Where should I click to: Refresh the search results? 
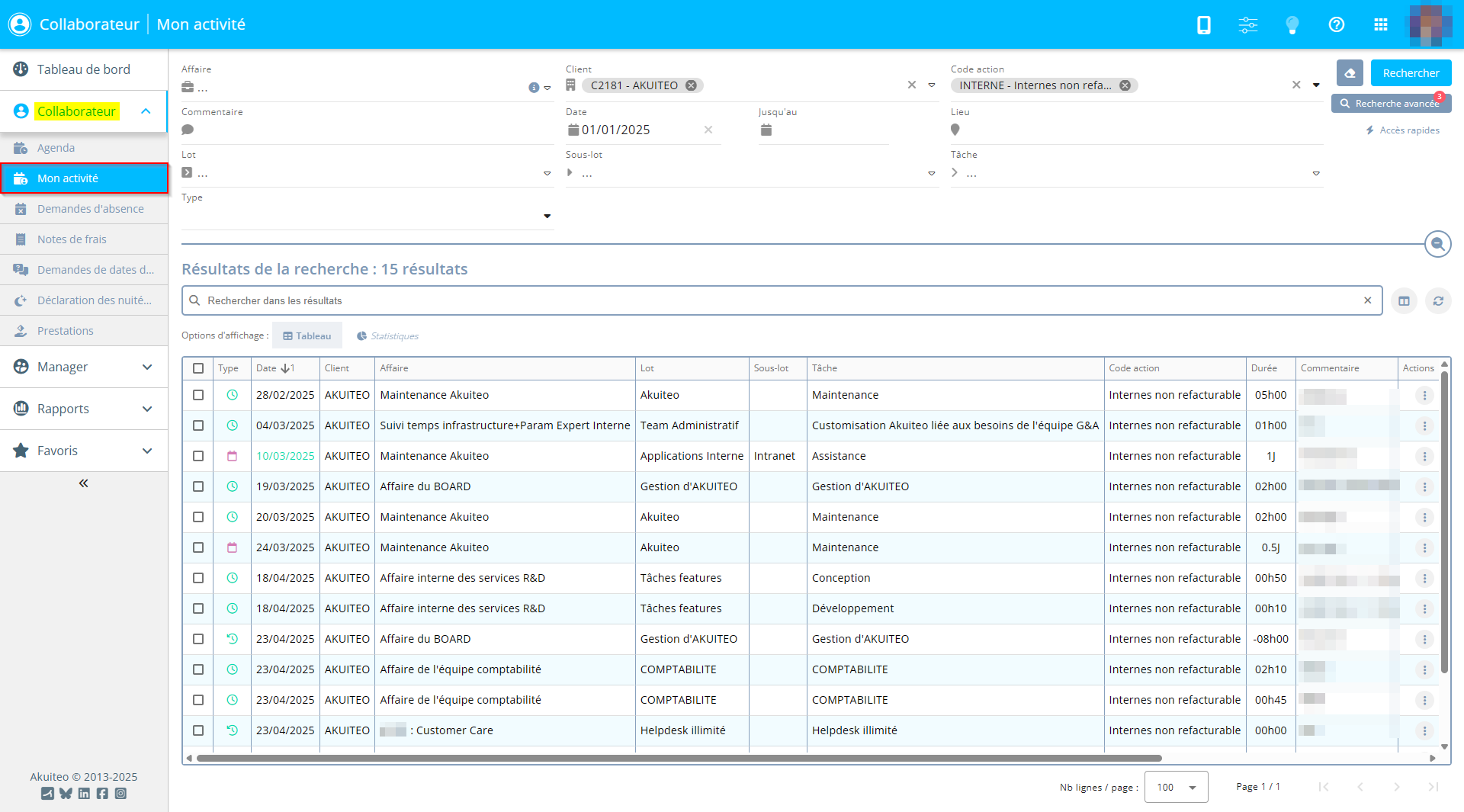point(1438,301)
